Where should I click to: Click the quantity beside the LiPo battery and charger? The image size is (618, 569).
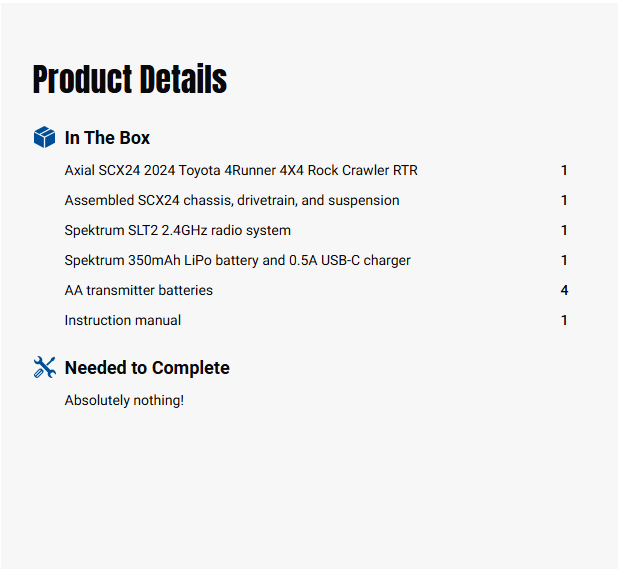coord(564,261)
